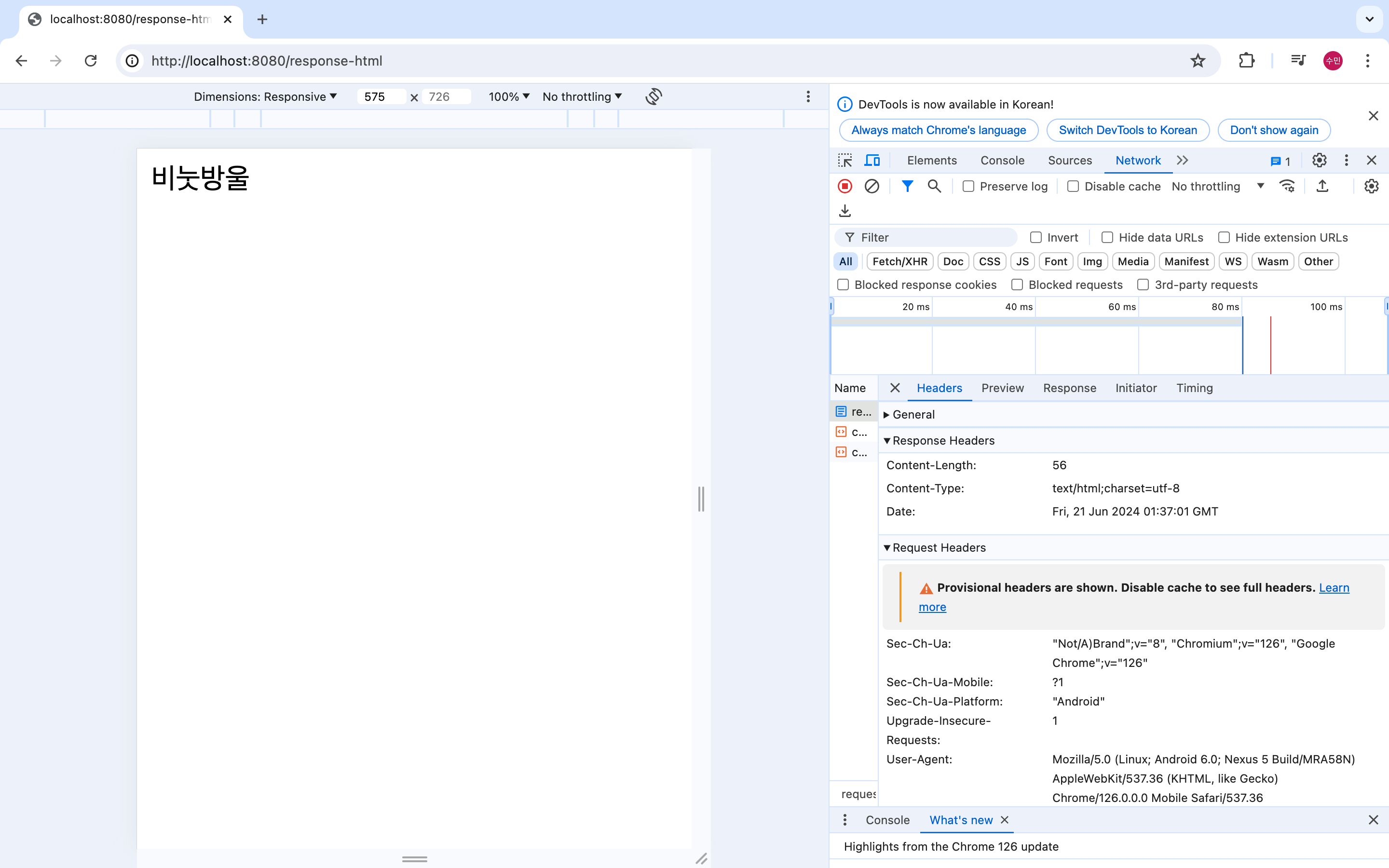Click the Export HAR download icon
This screenshot has width=1389, height=868.
[x=845, y=211]
